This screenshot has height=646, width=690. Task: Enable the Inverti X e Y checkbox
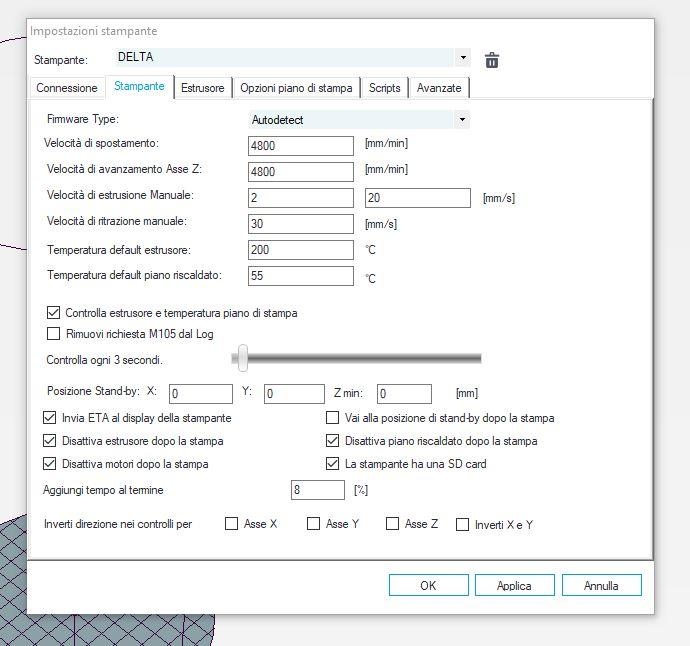point(462,524)
